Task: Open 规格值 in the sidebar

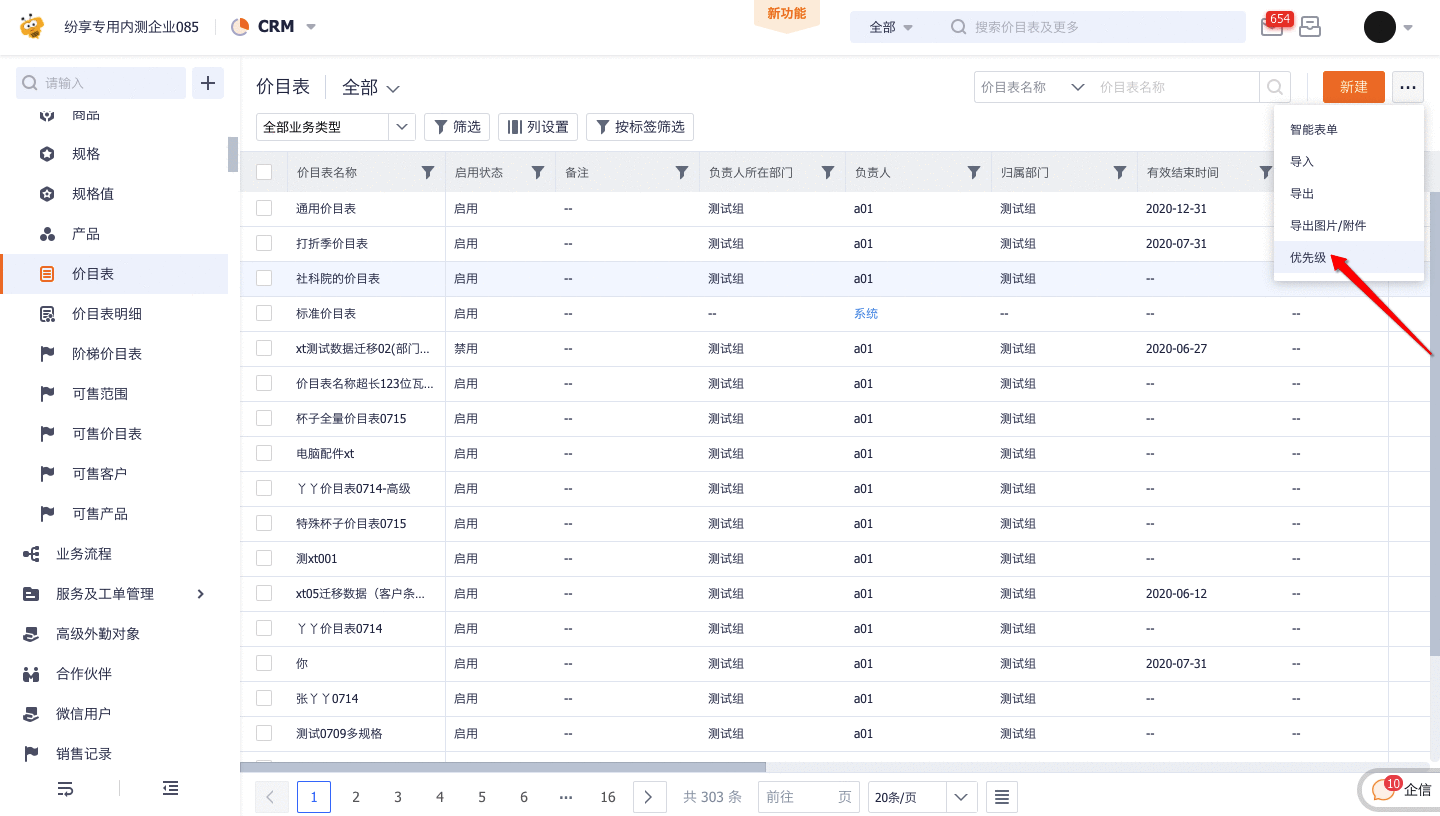Action: (x=92, y=194)
